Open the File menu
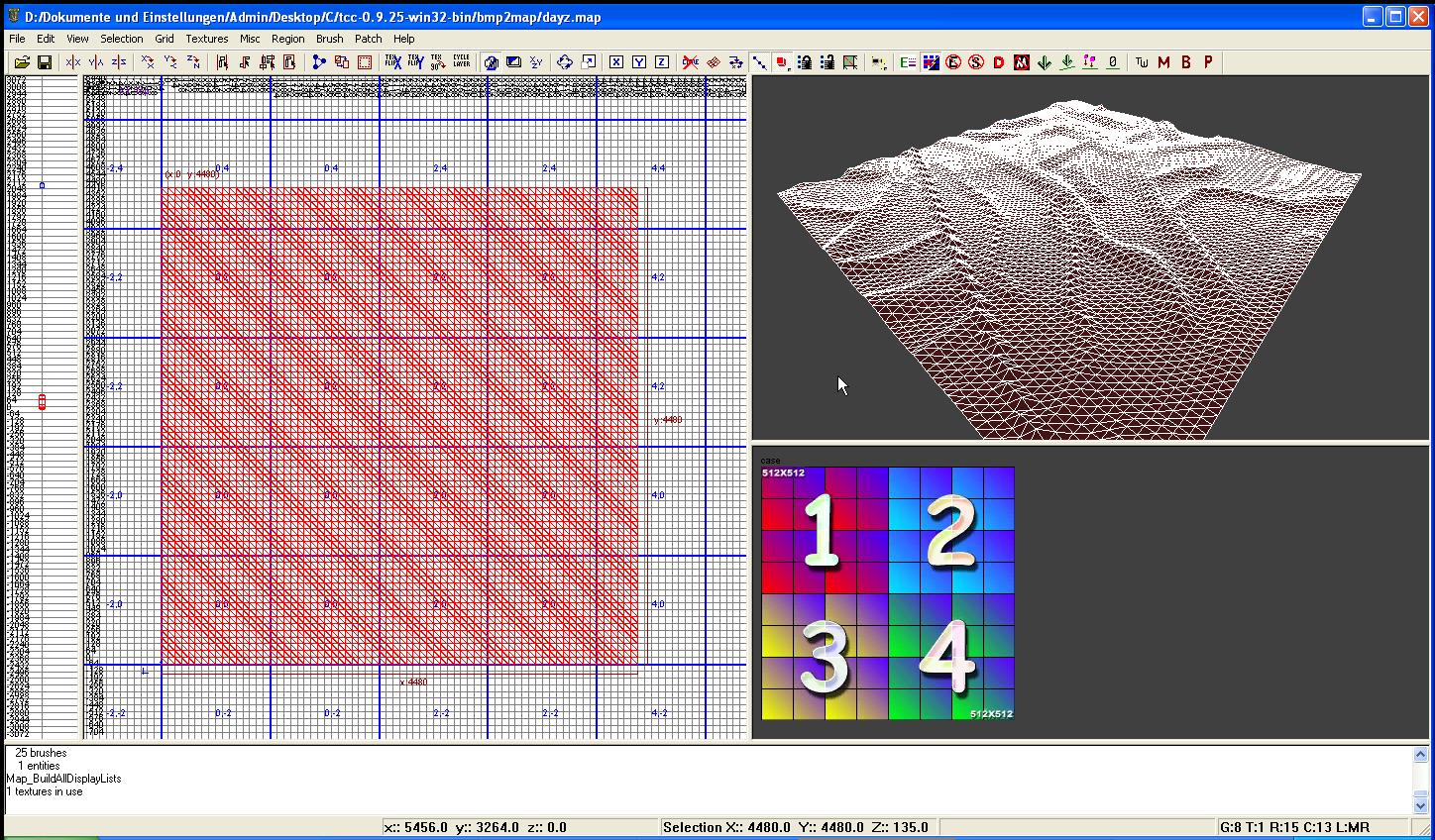This screenshot has height=840, width=1435. point(17,39)
